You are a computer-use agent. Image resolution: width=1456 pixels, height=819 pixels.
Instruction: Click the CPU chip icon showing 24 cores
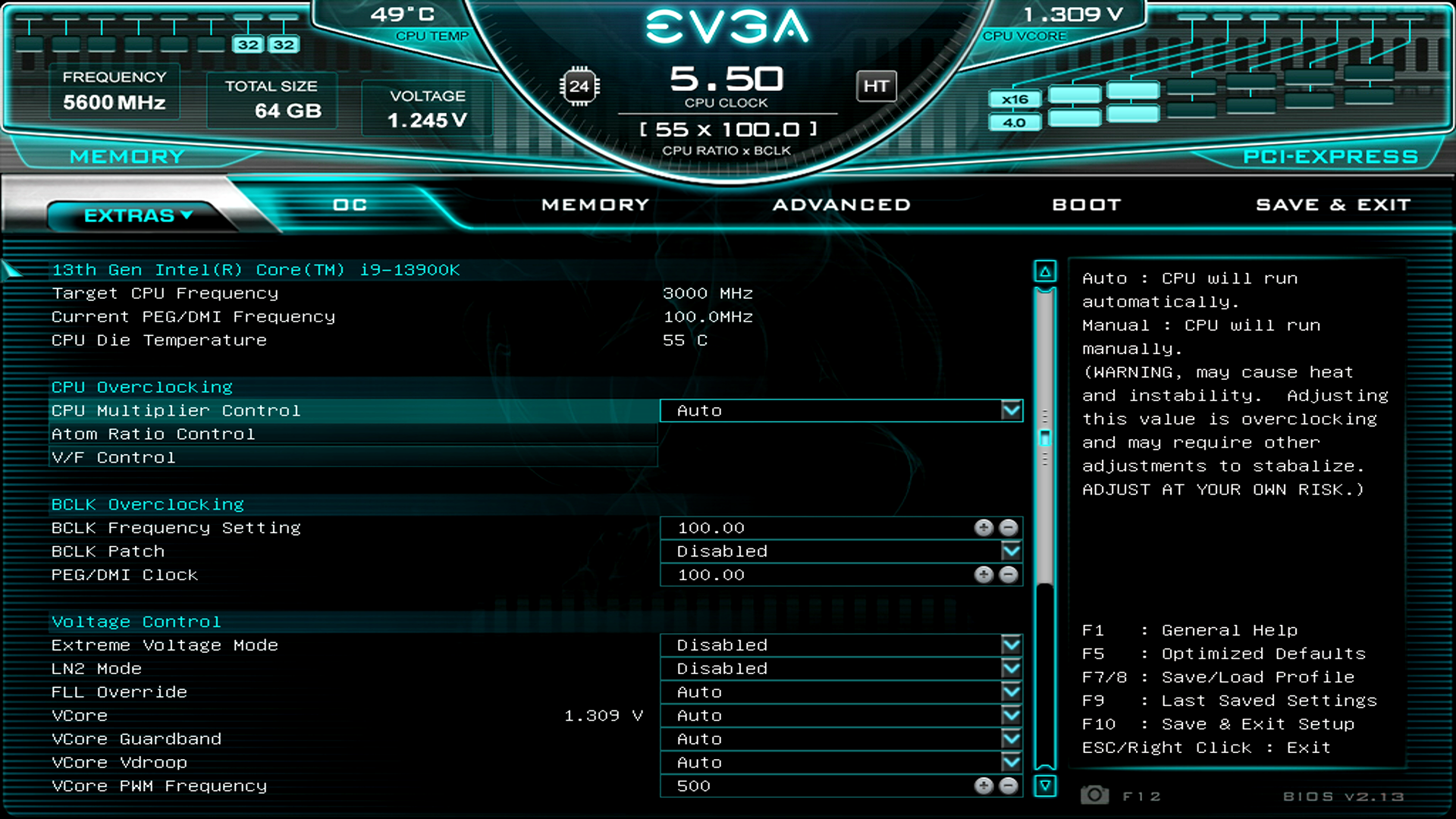(581, 87)
